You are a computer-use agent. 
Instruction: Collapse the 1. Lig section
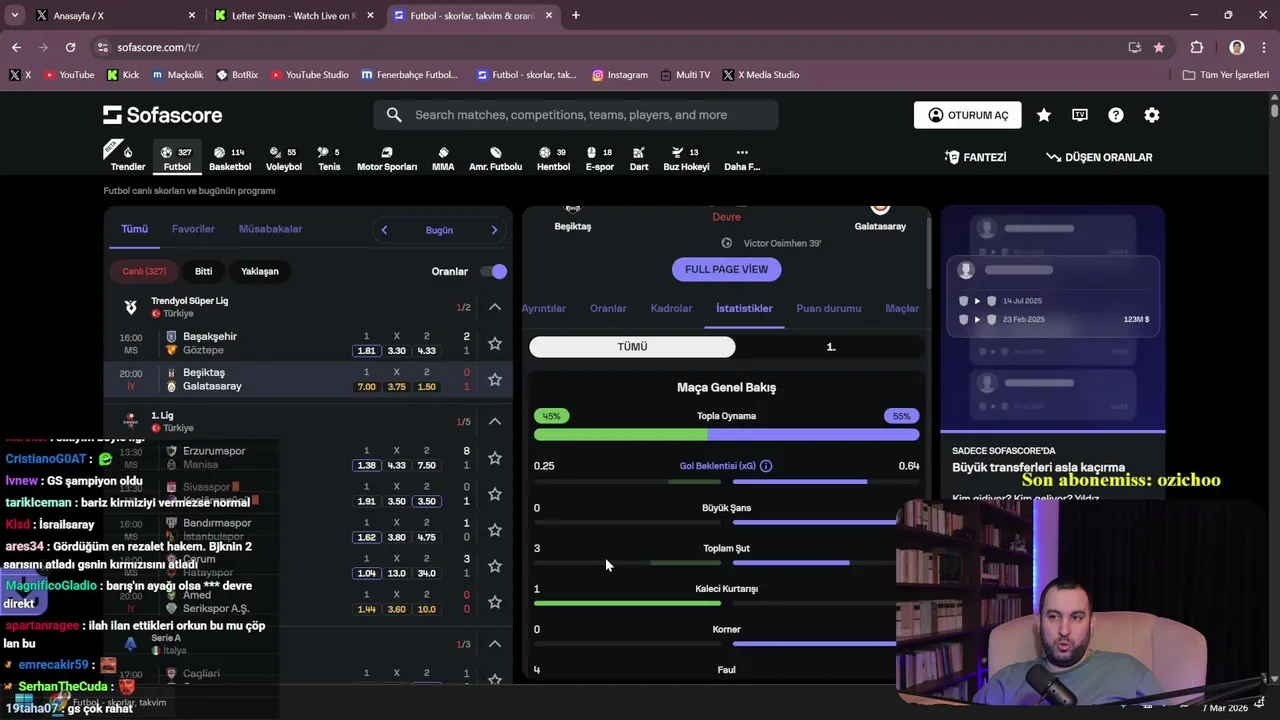pyautogui.click(x=495, y=421)
